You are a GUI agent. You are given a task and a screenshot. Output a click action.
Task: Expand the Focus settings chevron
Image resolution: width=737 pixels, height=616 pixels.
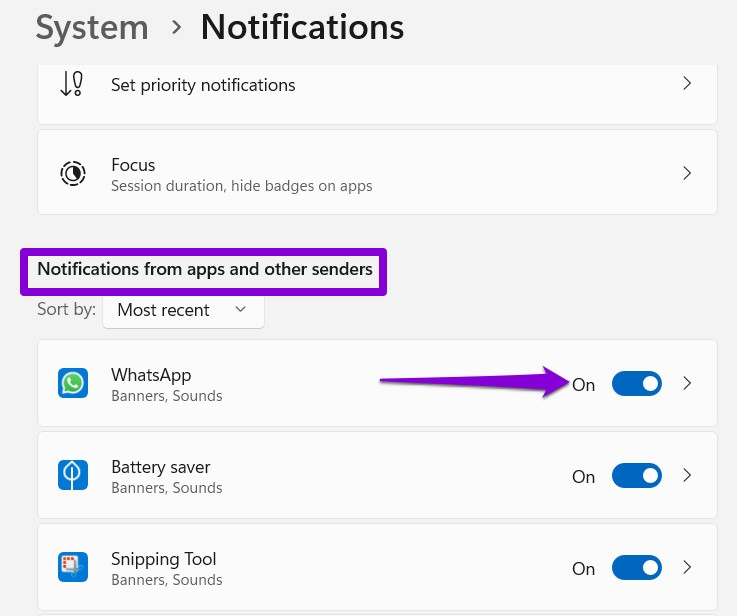point(687,173)
